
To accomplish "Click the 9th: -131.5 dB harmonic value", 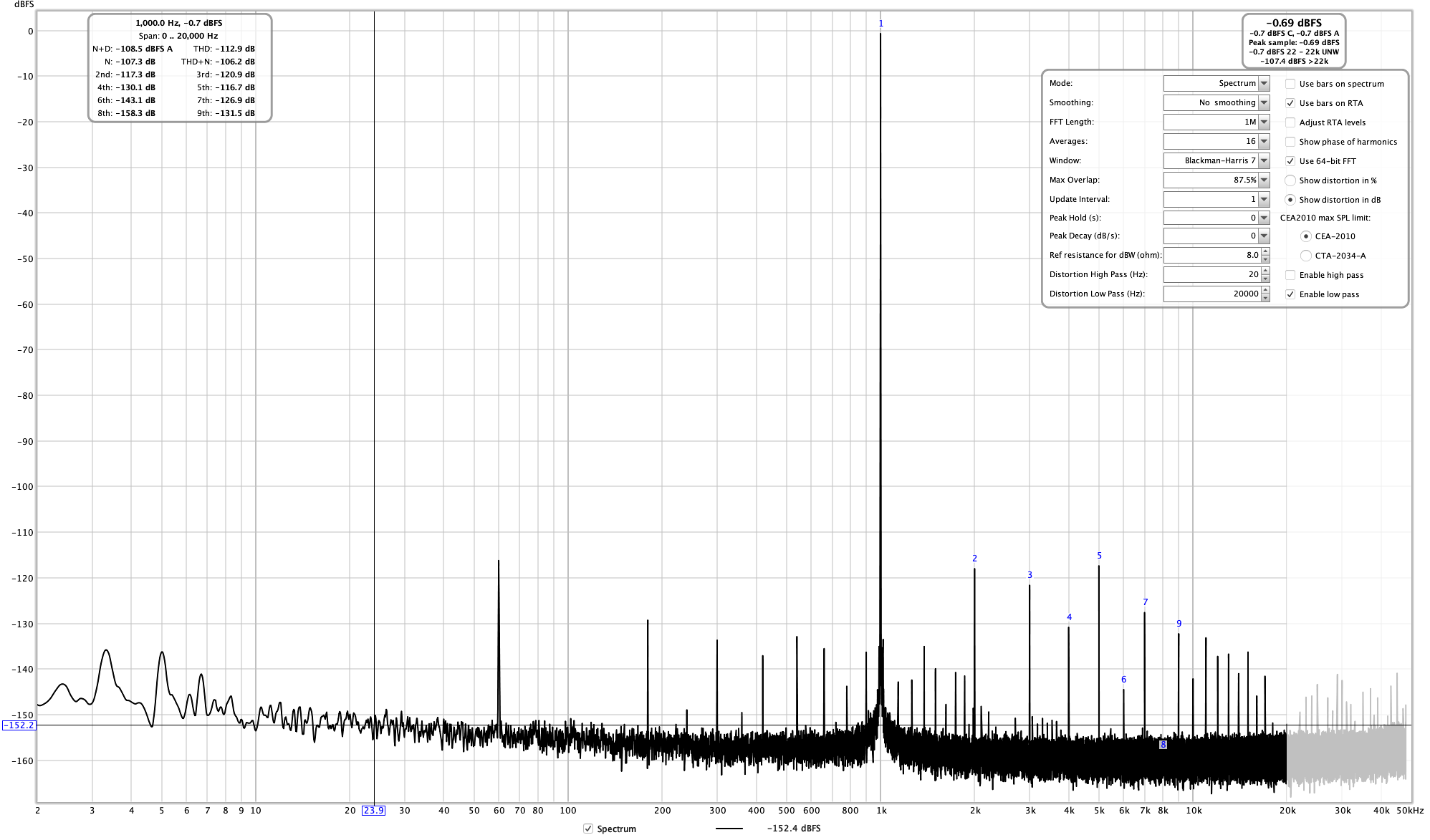I will (x=226, y=113).
